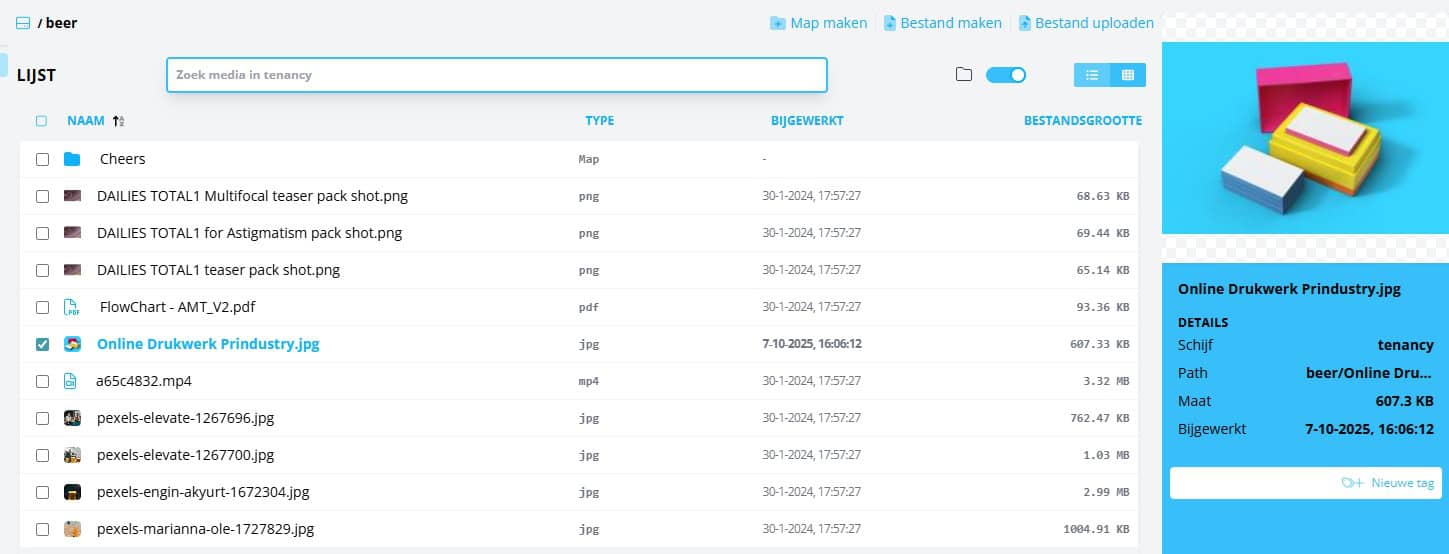Click the video file icon for a65c4832.mp4
The height and width of the screenshot is (554, 1449).
(71, 381)
